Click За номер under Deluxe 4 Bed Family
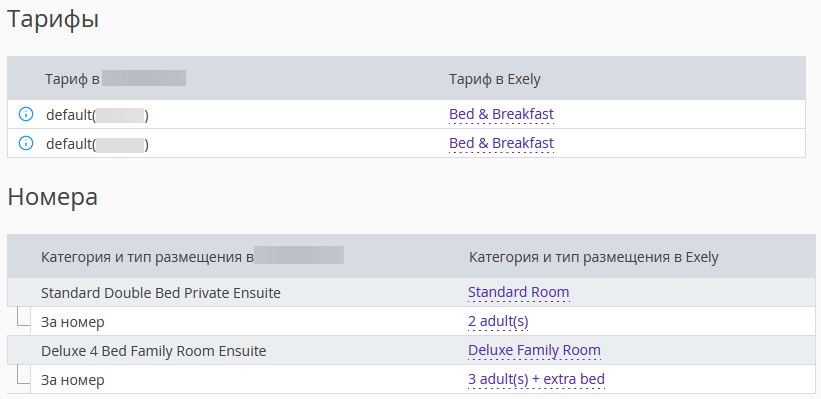The height and width of the screenshot is (399, 821). 72,379
